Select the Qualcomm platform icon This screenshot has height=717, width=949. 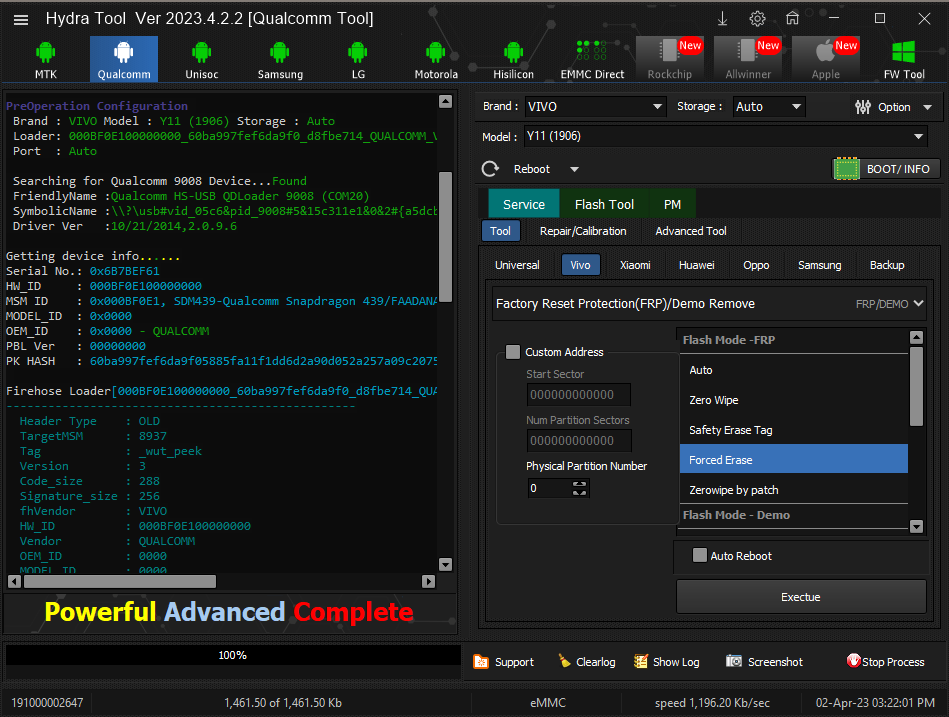tap(124, 59)
